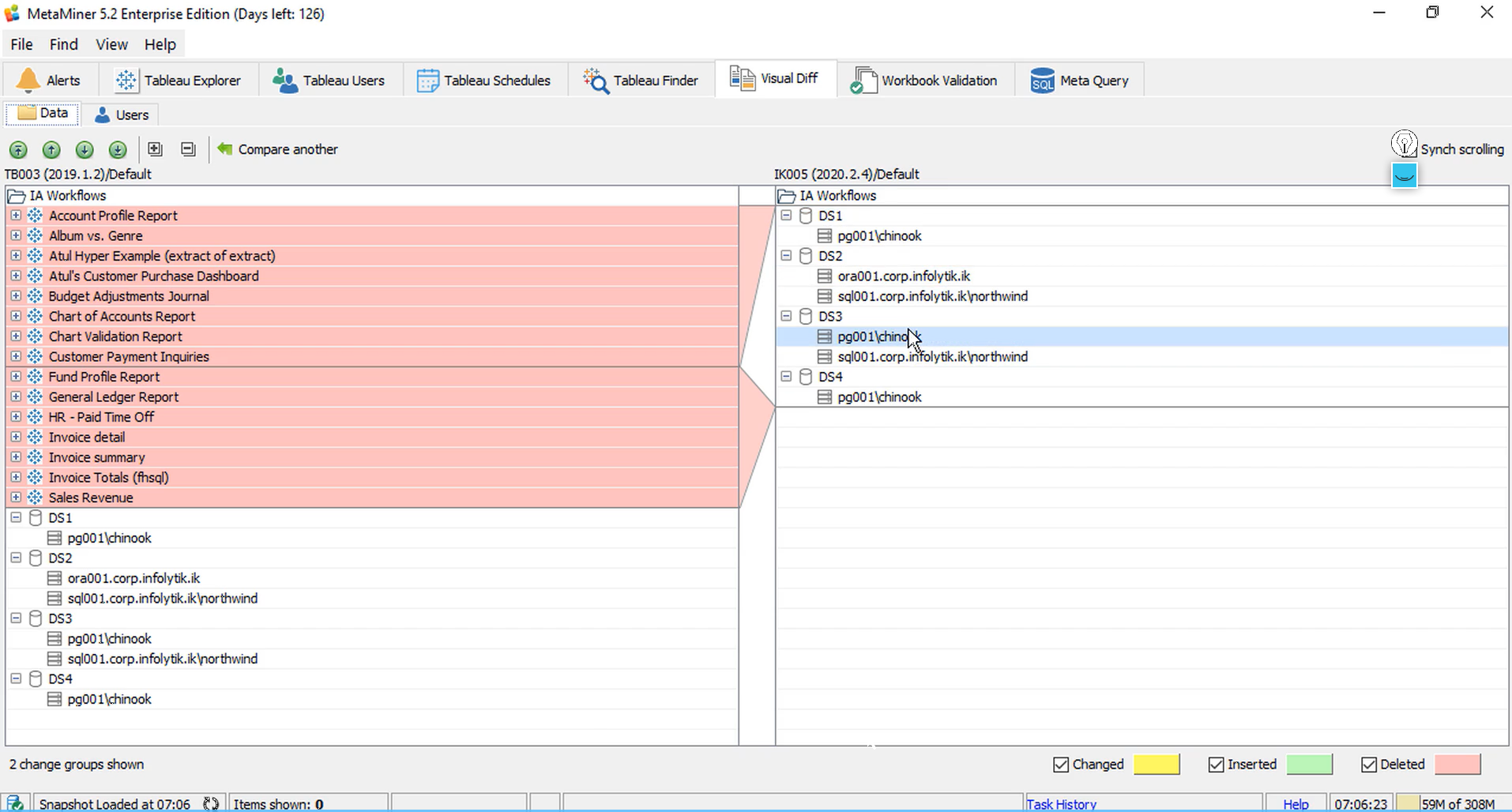Jump to first difference with top arrow

[18, 149]
